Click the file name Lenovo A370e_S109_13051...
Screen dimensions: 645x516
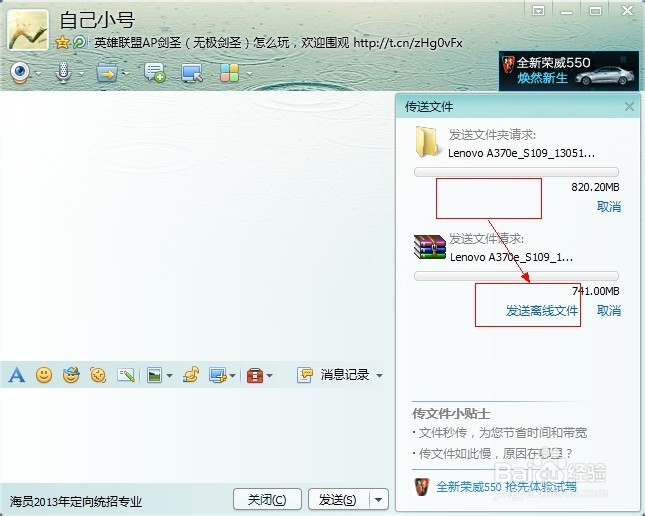(x=522, y=153)
